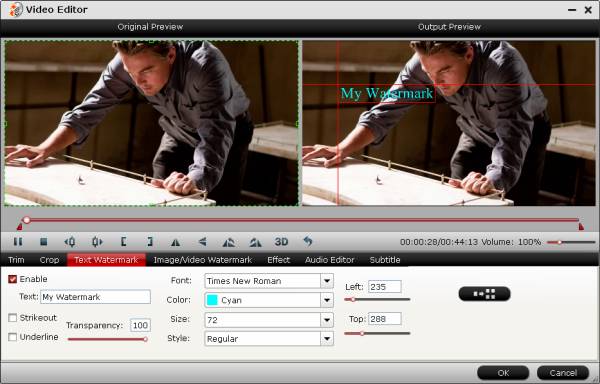Step to the previous frame
Image resolution: width=600 pixels, height=384 pixels.
click(x=70, y=242)
